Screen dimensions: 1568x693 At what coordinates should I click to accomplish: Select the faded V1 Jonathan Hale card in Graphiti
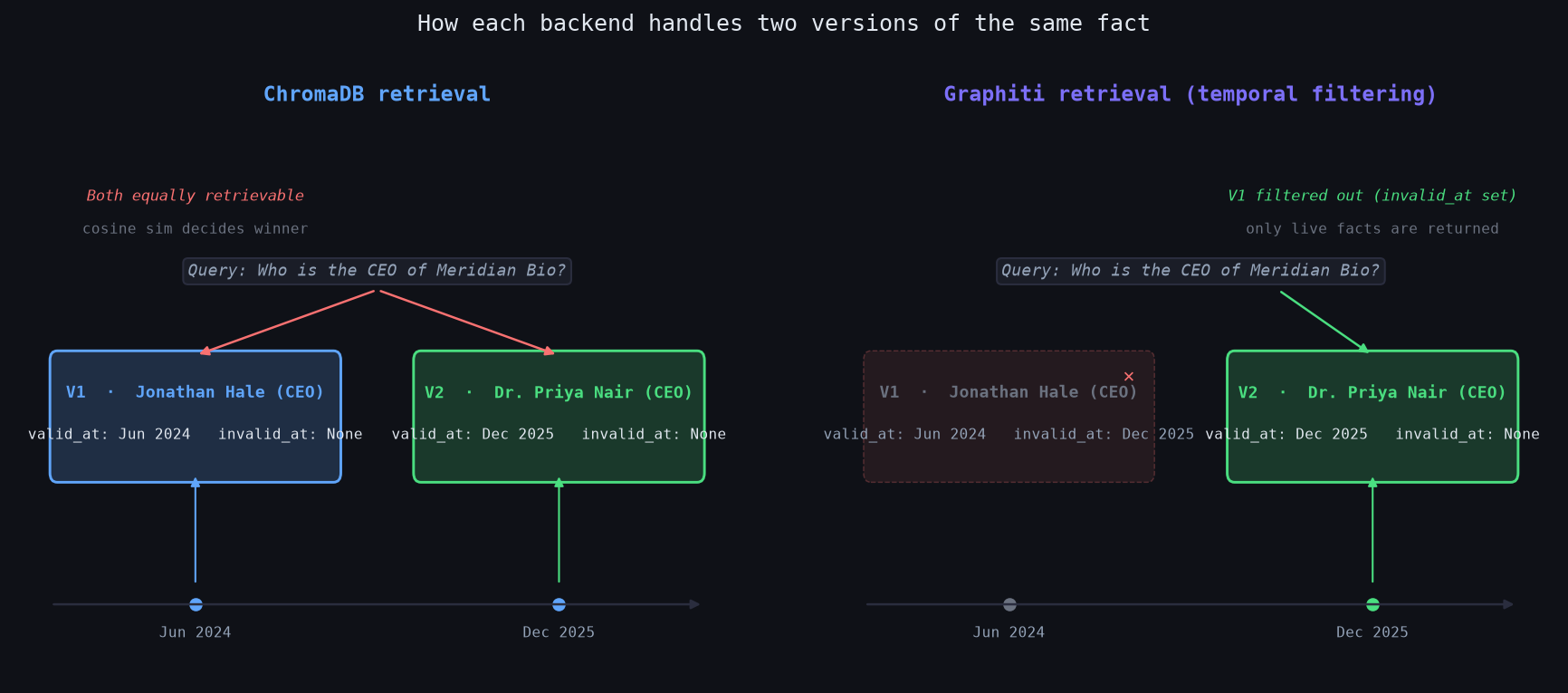(1009, 417)
